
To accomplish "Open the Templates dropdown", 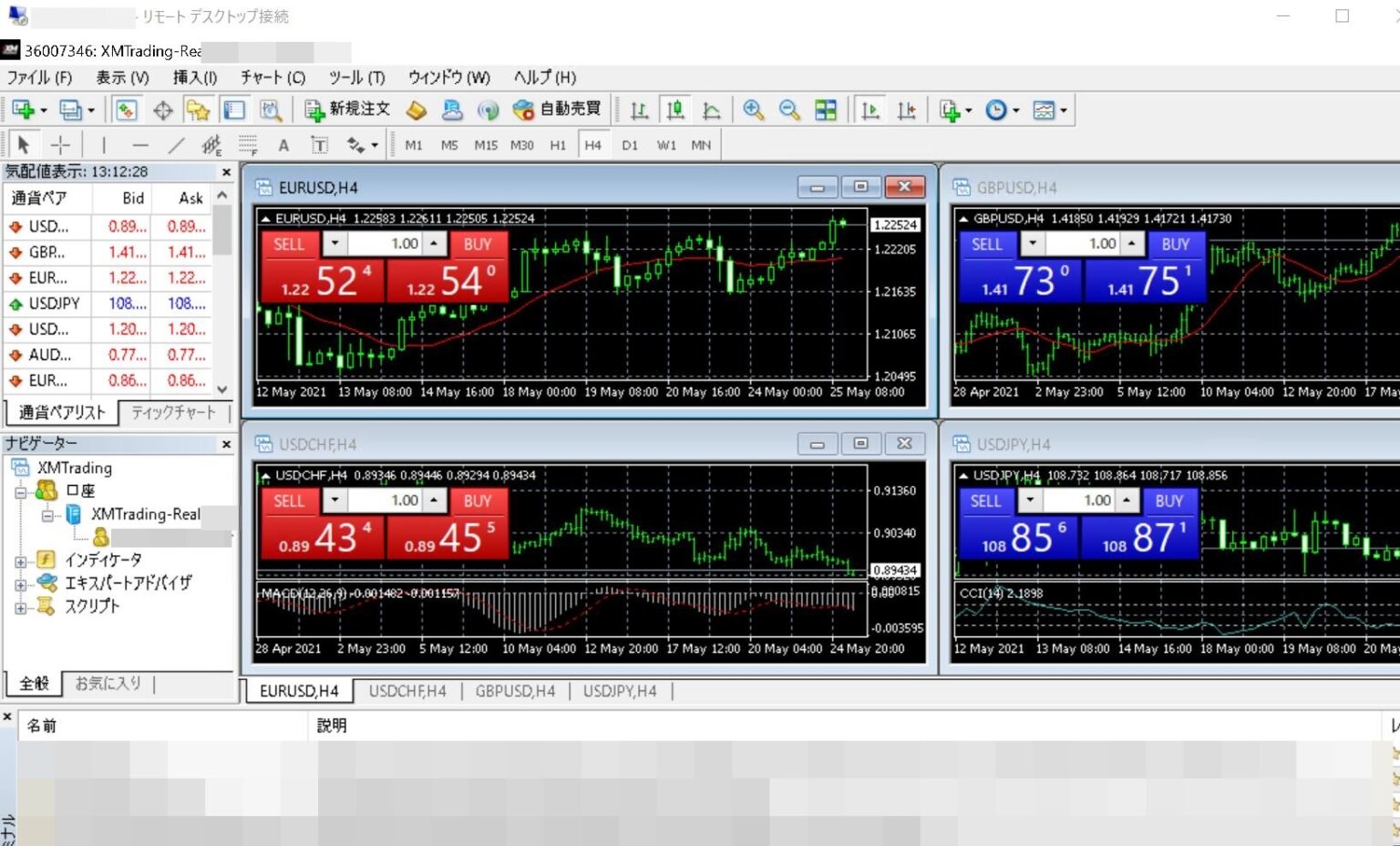I will [1050, 110].
